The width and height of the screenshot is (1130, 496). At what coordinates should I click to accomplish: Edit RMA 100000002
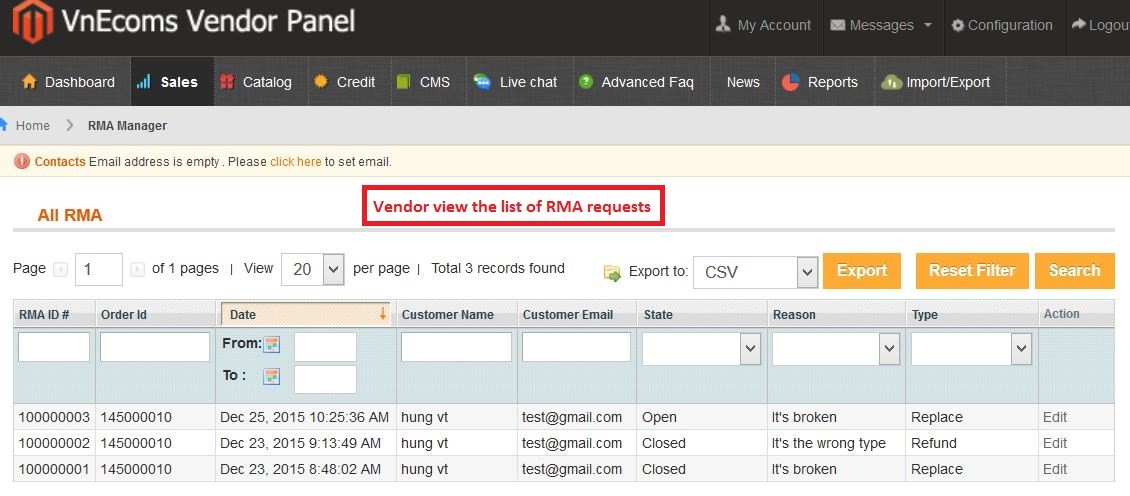pos(1055,443)
